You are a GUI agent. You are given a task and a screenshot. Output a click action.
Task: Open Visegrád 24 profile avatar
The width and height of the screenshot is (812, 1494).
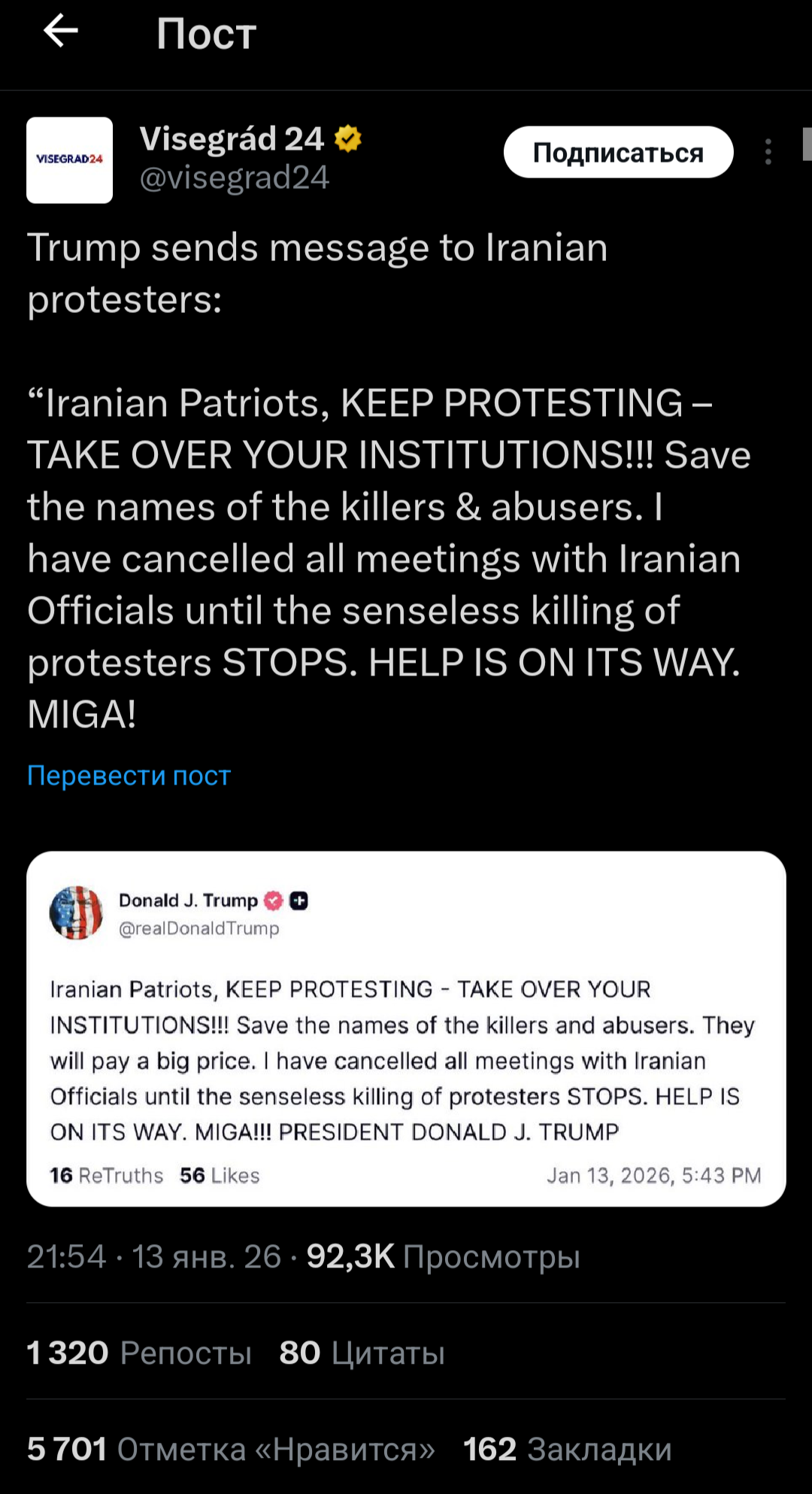[70, 160]
